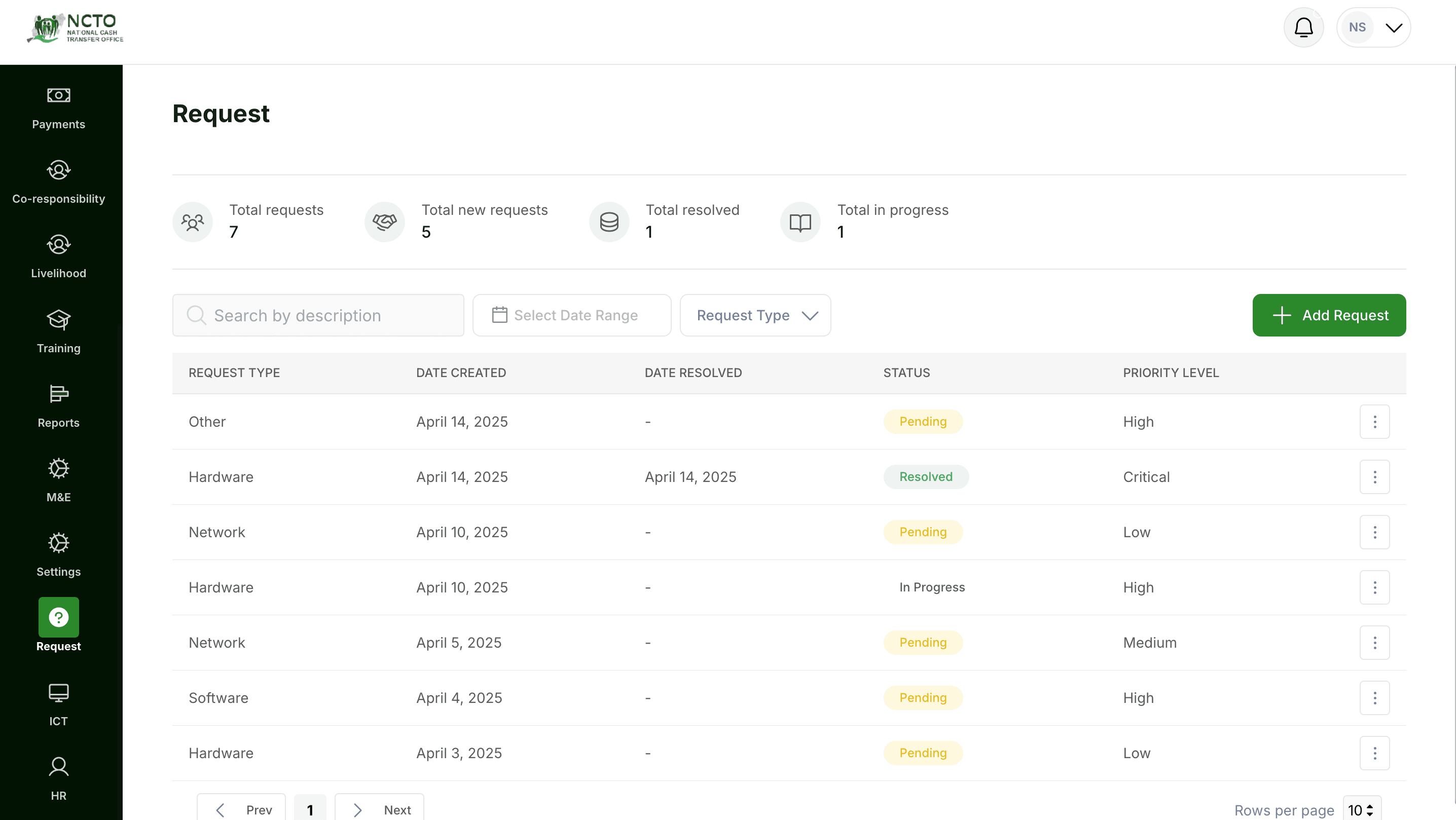The image size is (1456, 820).
Task: Click the Total in progress book icon
Action: (x=800, y=221)
